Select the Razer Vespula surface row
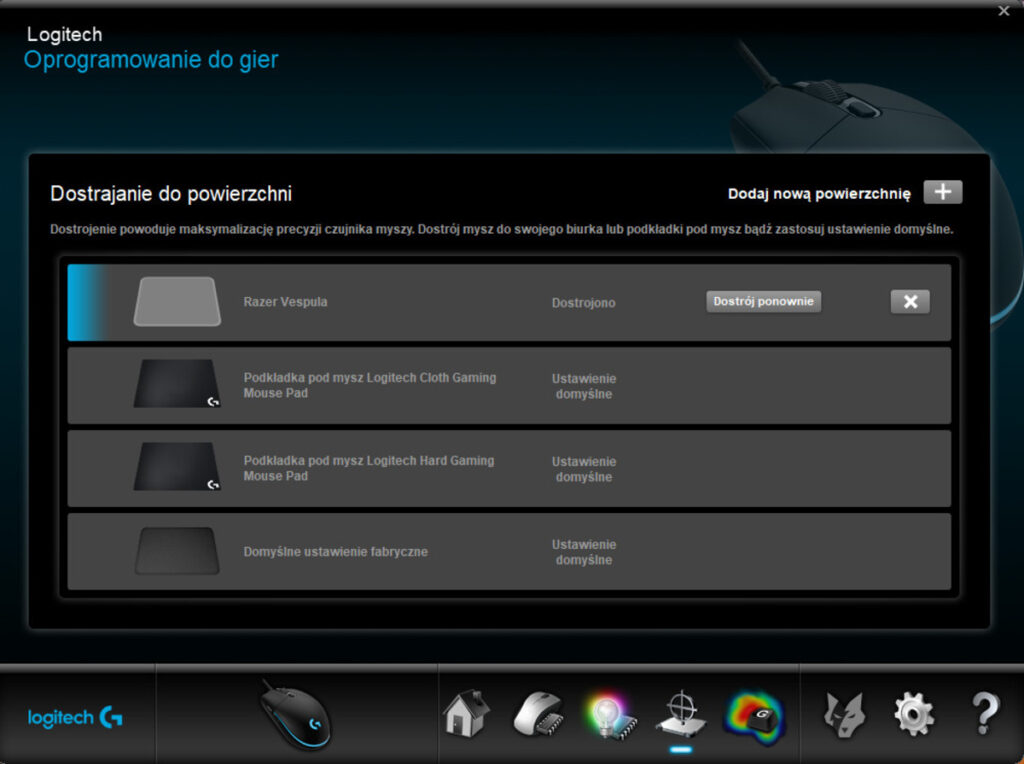Screen dimensions: 1024x764 coord(509,302)
